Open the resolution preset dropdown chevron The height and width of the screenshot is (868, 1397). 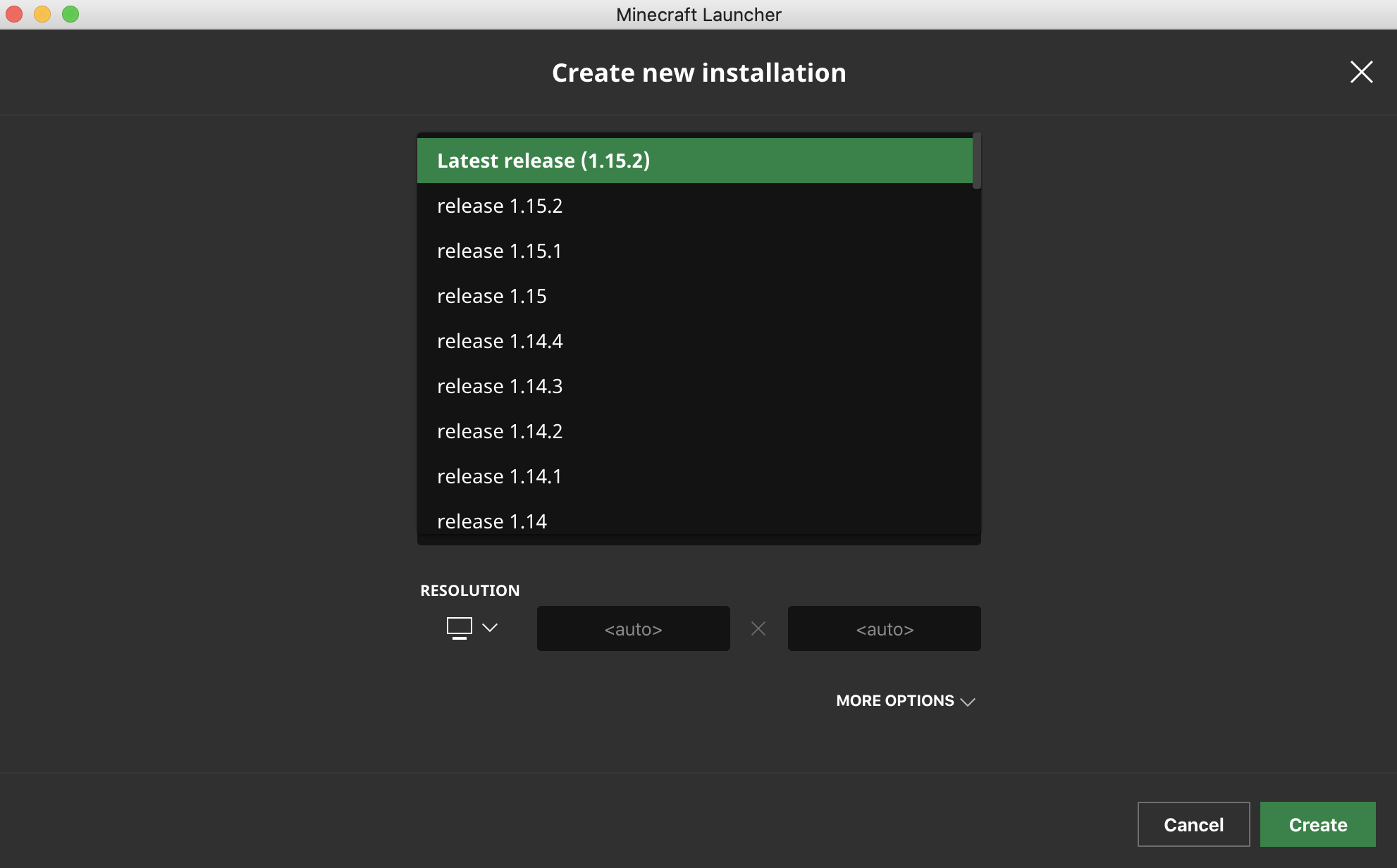pyautogui.click(x=490, y=627)
